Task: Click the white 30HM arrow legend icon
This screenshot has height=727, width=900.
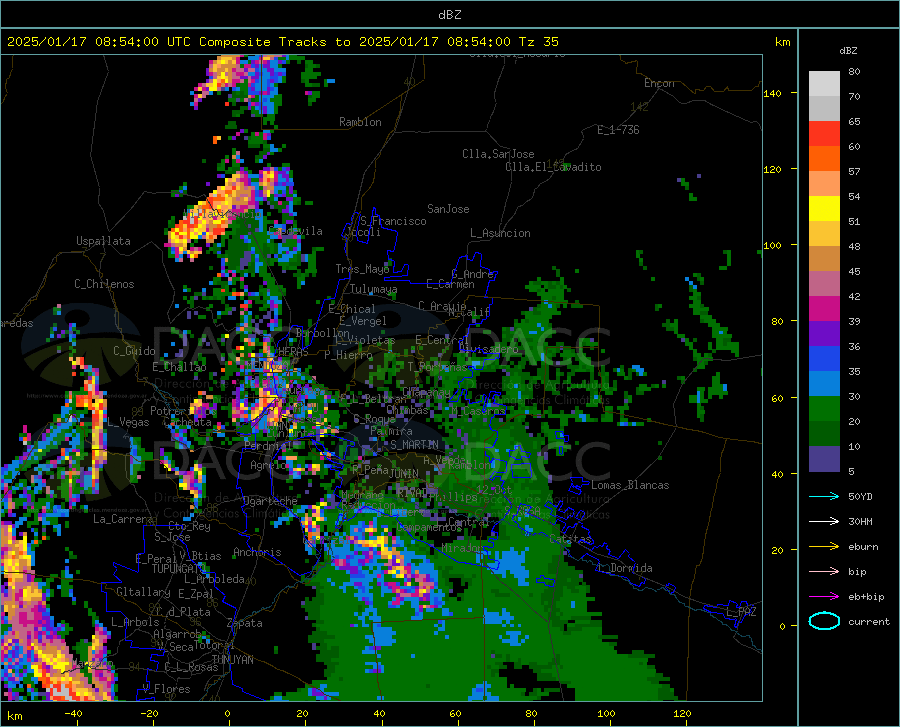Action: click(824, 522)
